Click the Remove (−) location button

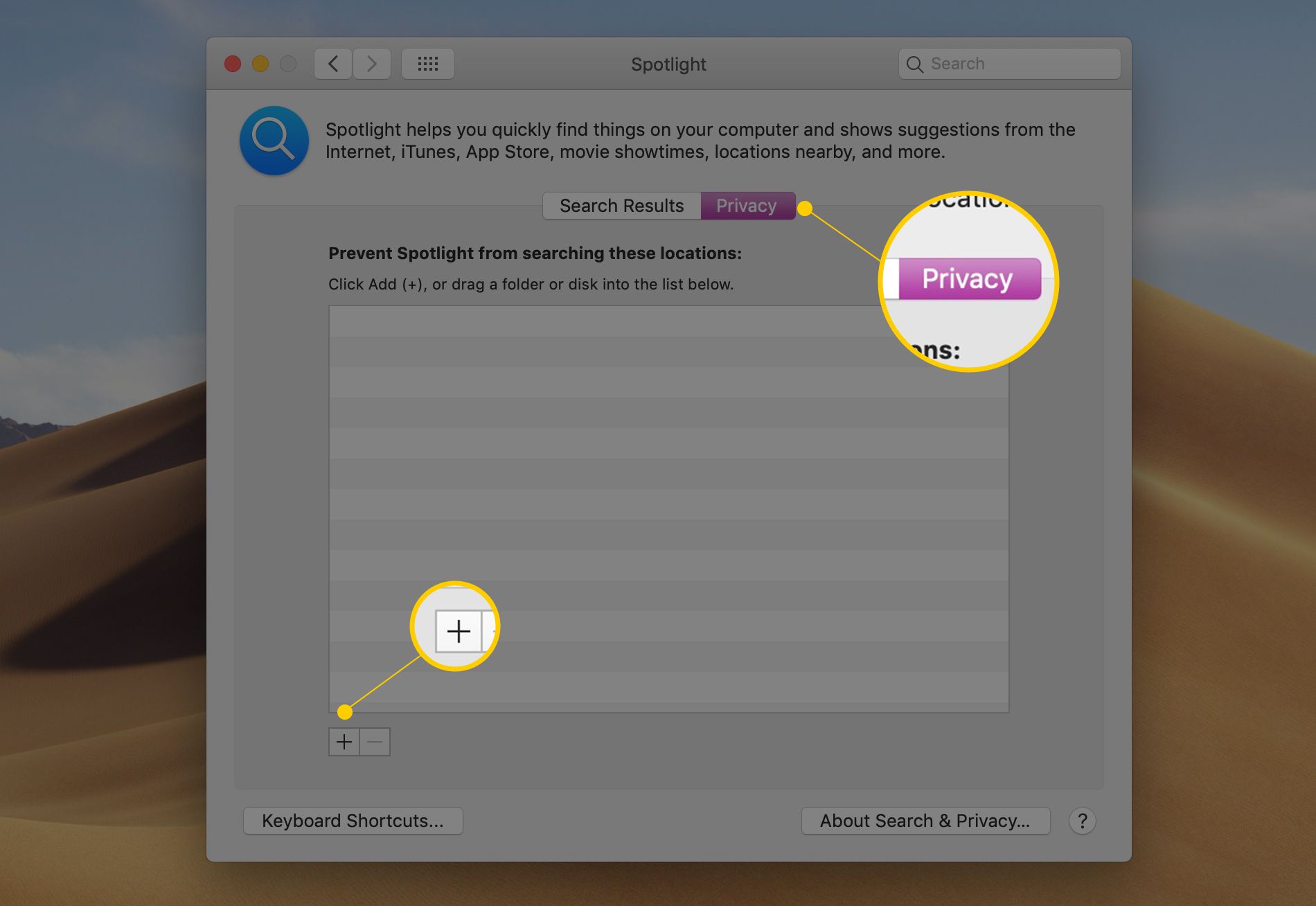click(x=375, y=742)
